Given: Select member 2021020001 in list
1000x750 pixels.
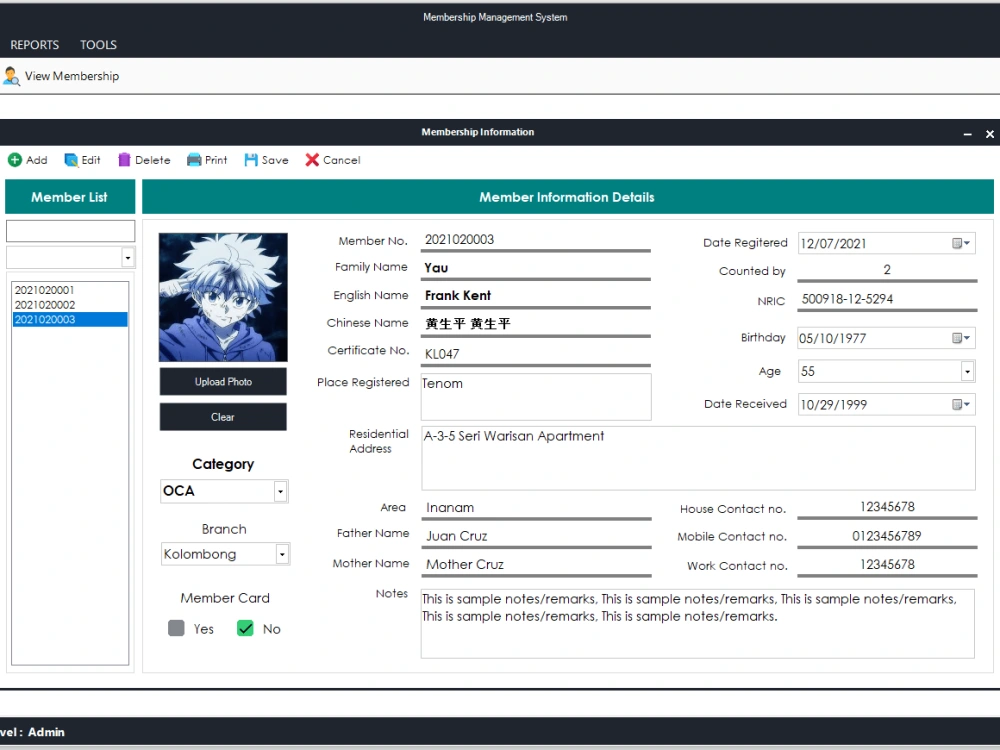Looking at the screenshot, I should point(70,290).
